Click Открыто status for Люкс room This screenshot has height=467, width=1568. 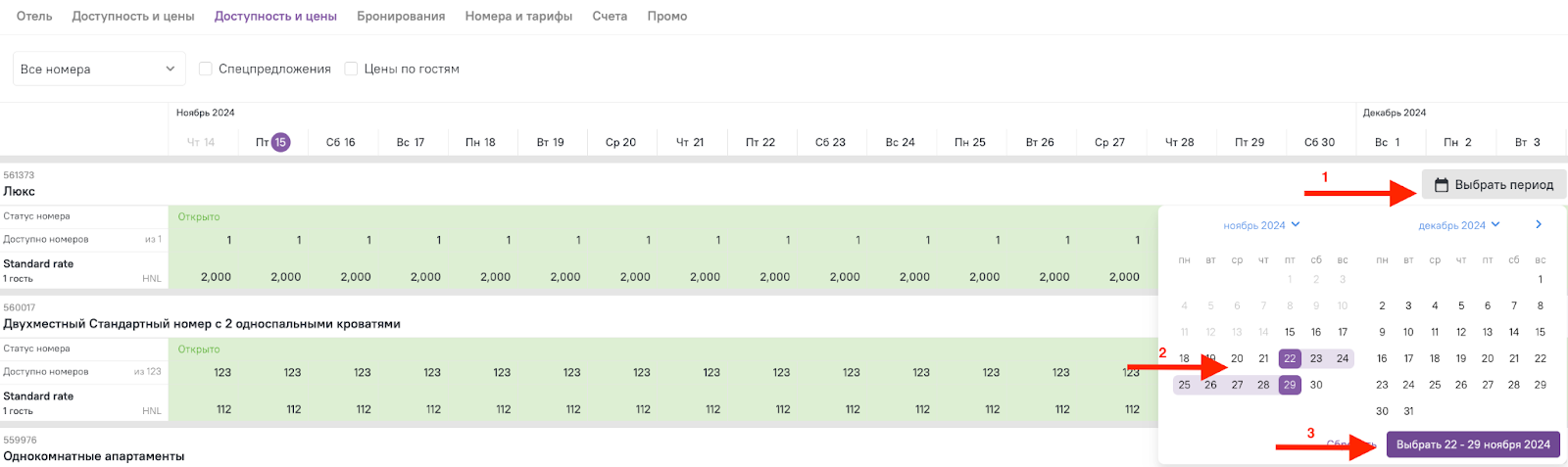point(199,216)
